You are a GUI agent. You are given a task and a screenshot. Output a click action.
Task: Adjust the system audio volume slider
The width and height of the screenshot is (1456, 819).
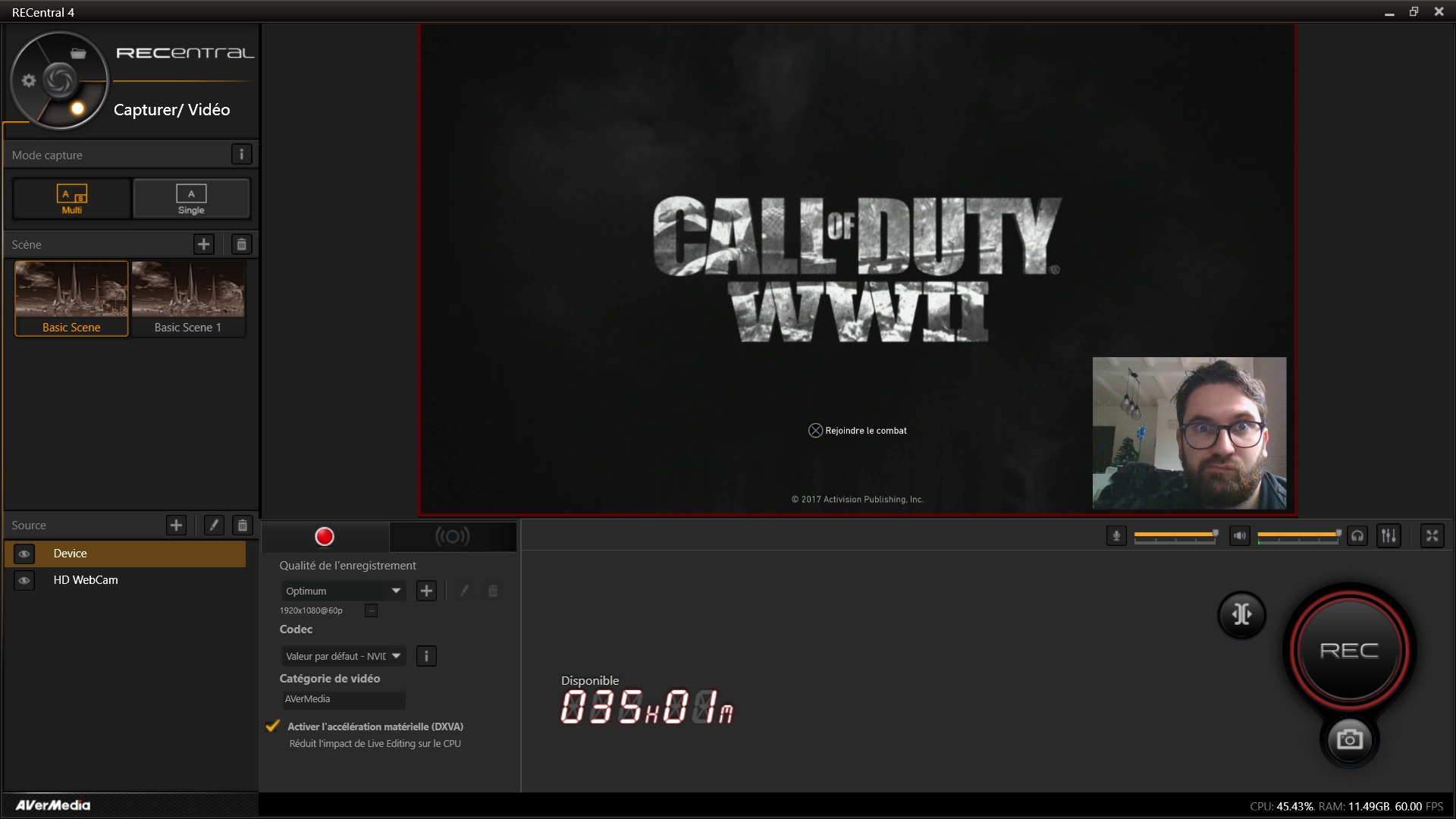[1299, 536]
